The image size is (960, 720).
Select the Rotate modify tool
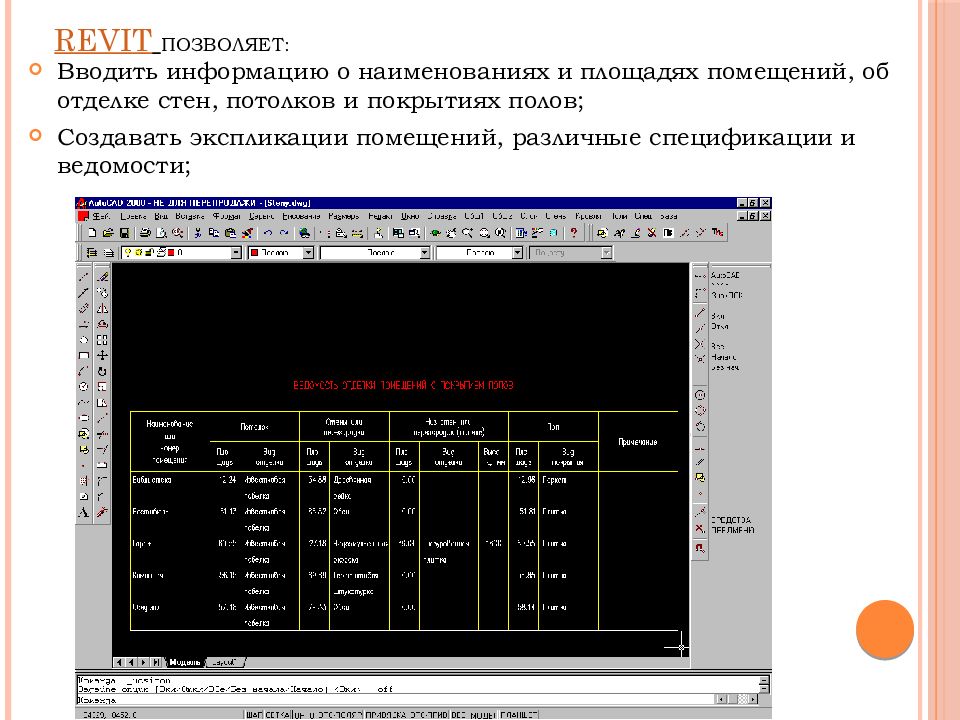coord(102,371)
